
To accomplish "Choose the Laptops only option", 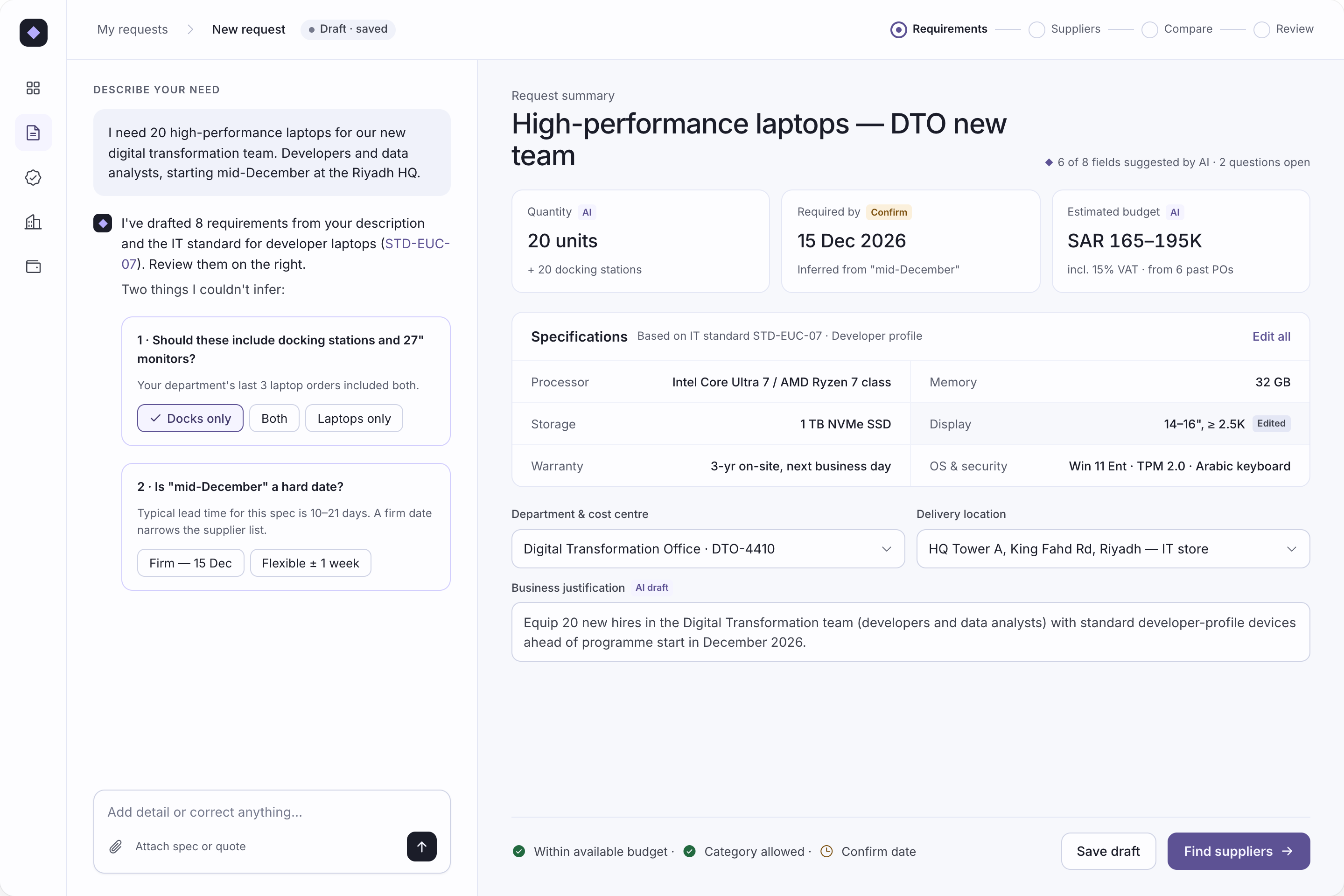I will coord(354,418).
